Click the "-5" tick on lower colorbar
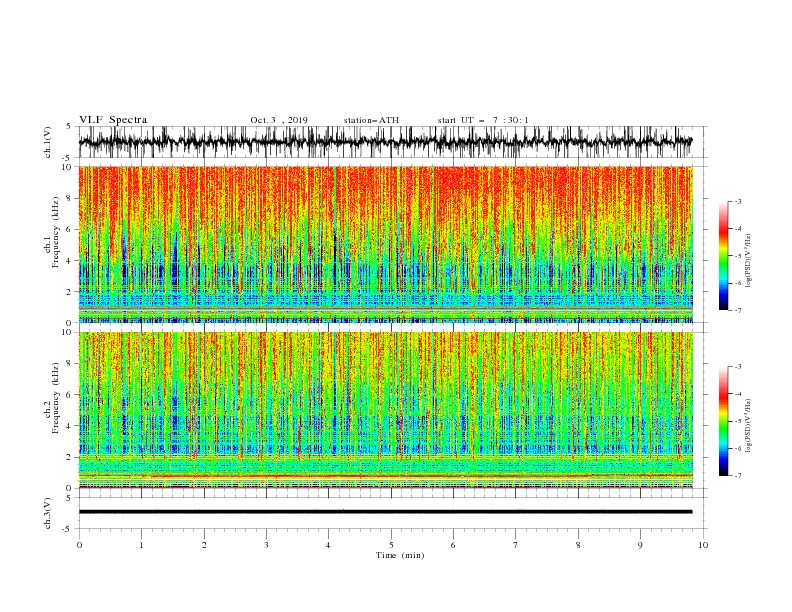792x612 pixels. (737, 421)
